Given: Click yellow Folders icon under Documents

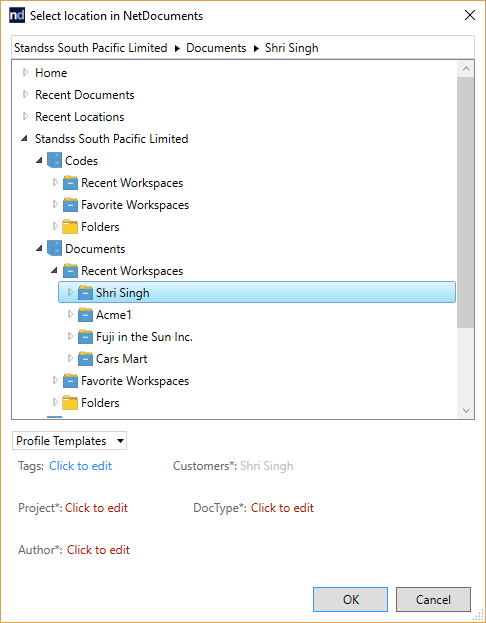Looking at the screenshot, I should 70,403.
